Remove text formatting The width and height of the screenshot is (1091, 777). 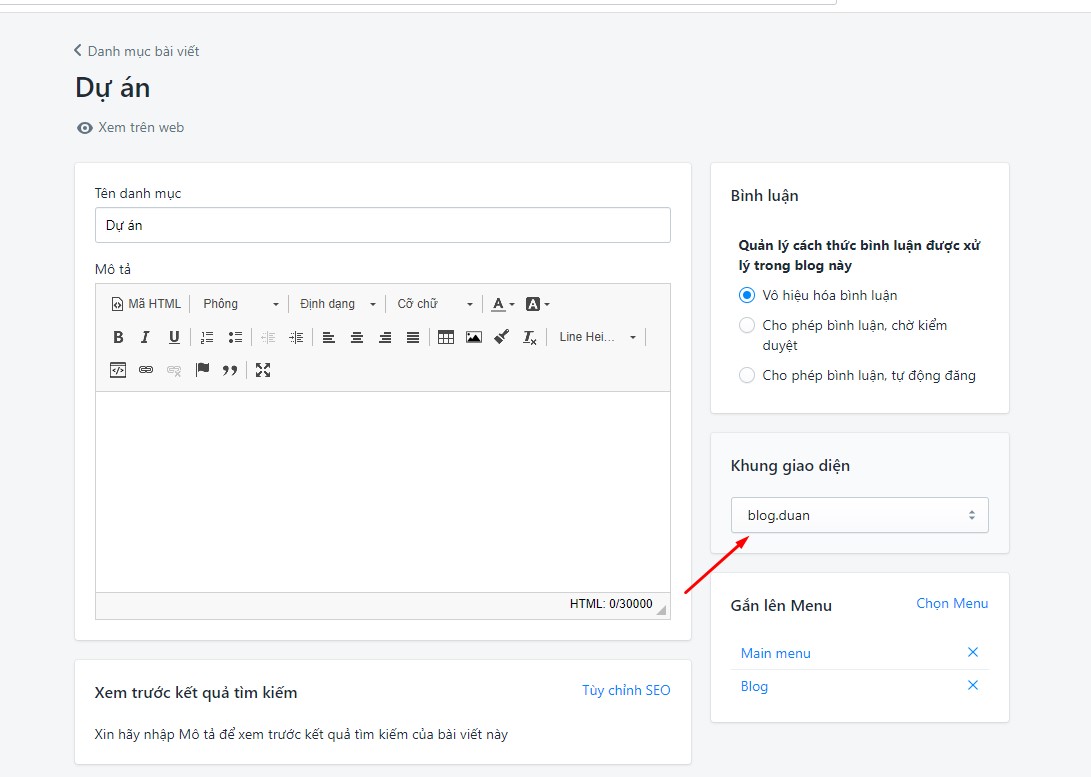529,337
